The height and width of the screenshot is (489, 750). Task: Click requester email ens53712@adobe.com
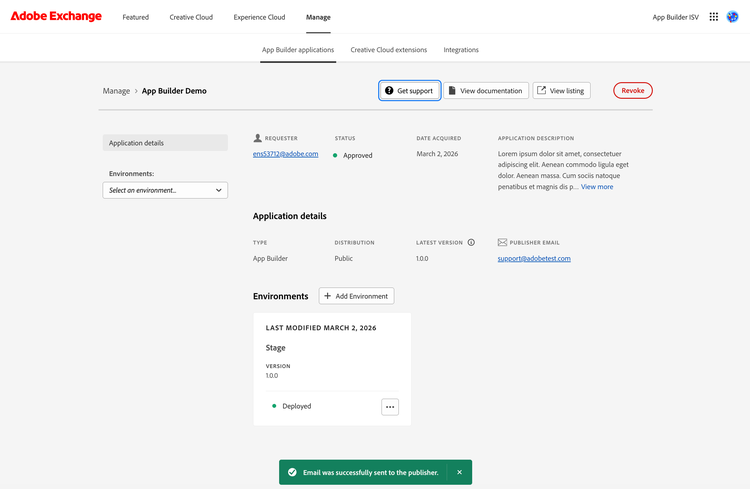286,154
